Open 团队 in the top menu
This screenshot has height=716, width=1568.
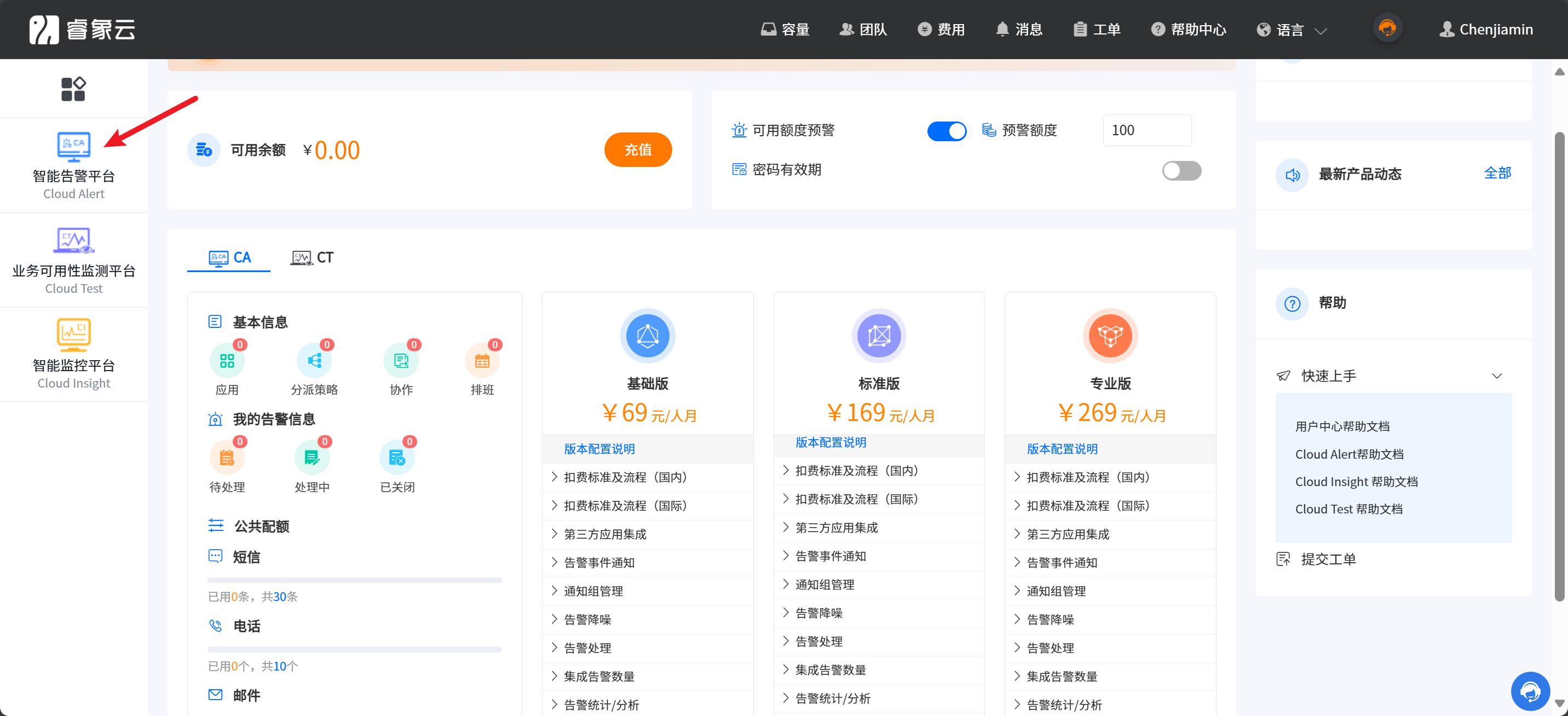(863, 29)
